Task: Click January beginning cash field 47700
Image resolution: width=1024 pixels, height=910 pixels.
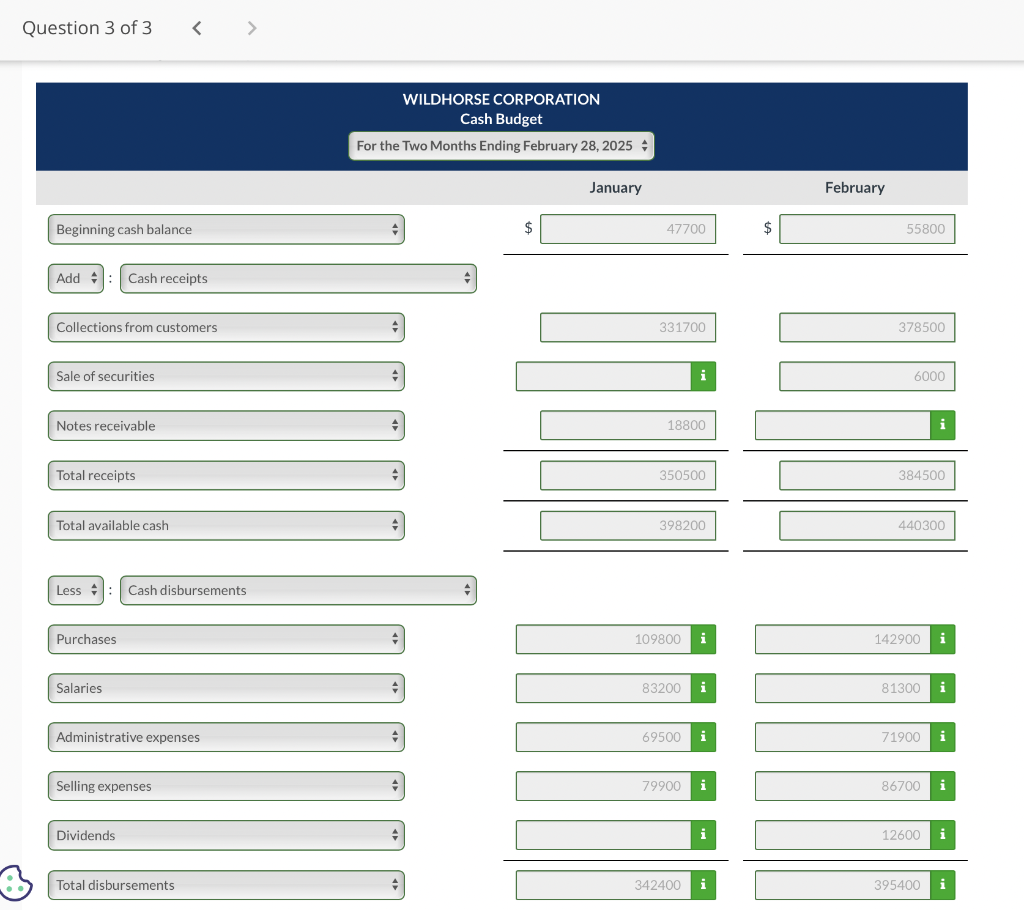Action: (628, 229)
